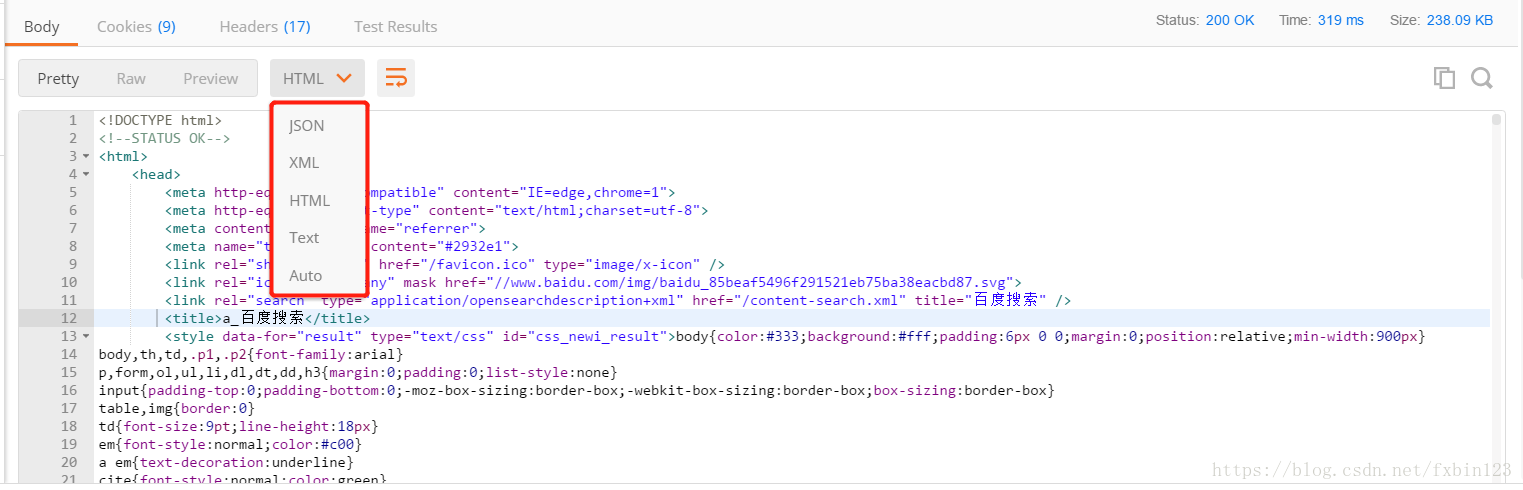The height and width of the screenshot is (490, 1523).
Task: Open the Headers (17) tab
Action: point(265,27)
